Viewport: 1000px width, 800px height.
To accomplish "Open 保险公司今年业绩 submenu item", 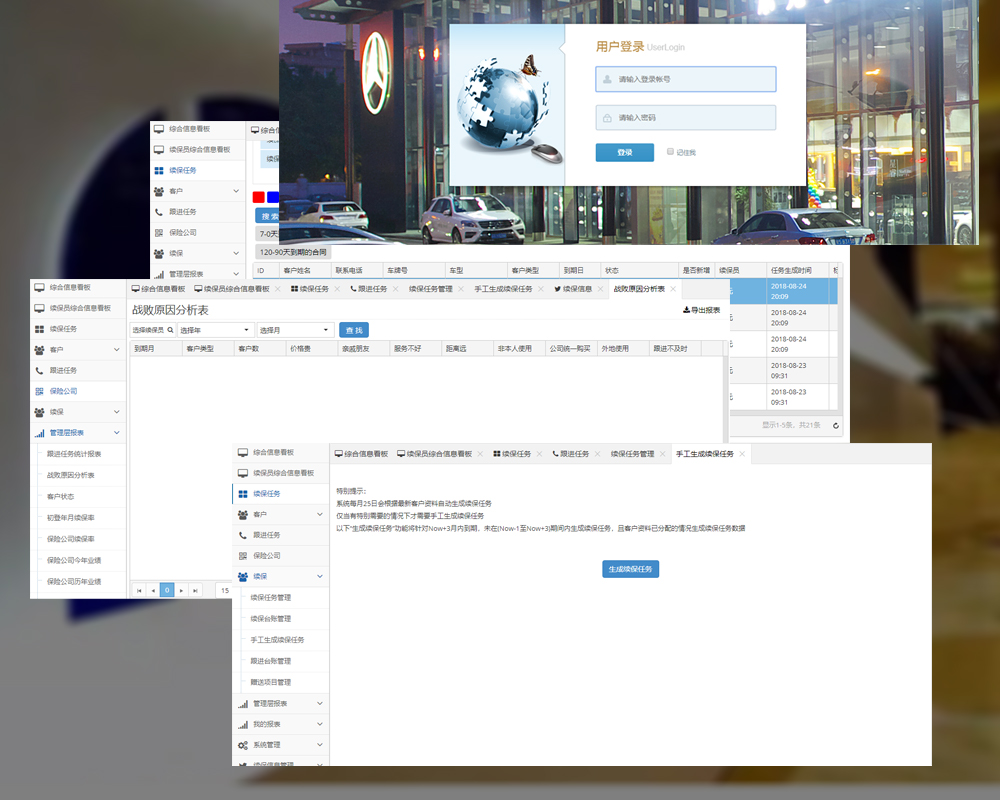I will pyautogui.click(x=74, y=561).
